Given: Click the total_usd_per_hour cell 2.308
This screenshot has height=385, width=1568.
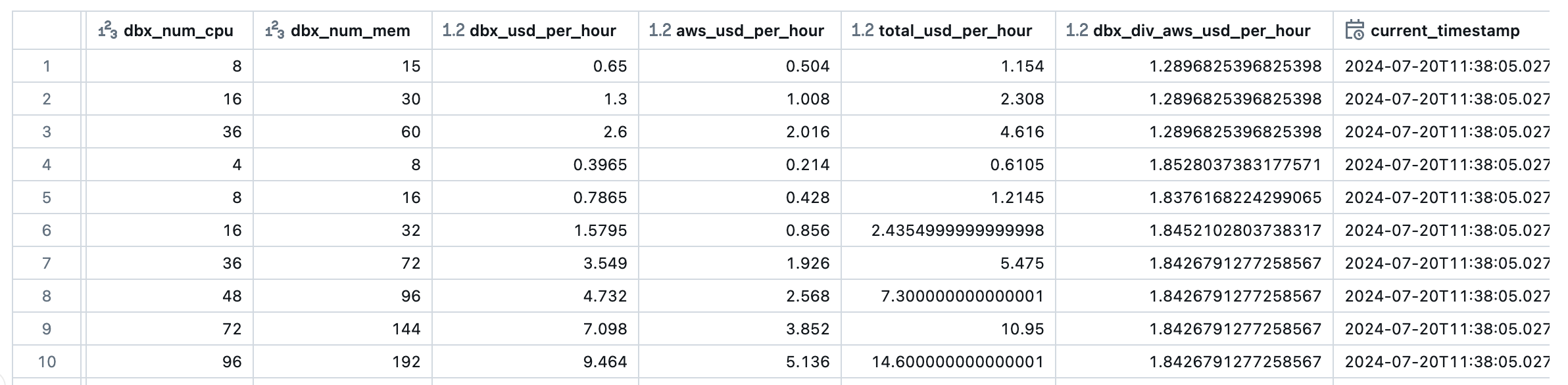Looking at the screenshot, I should (x=948, y=99).
